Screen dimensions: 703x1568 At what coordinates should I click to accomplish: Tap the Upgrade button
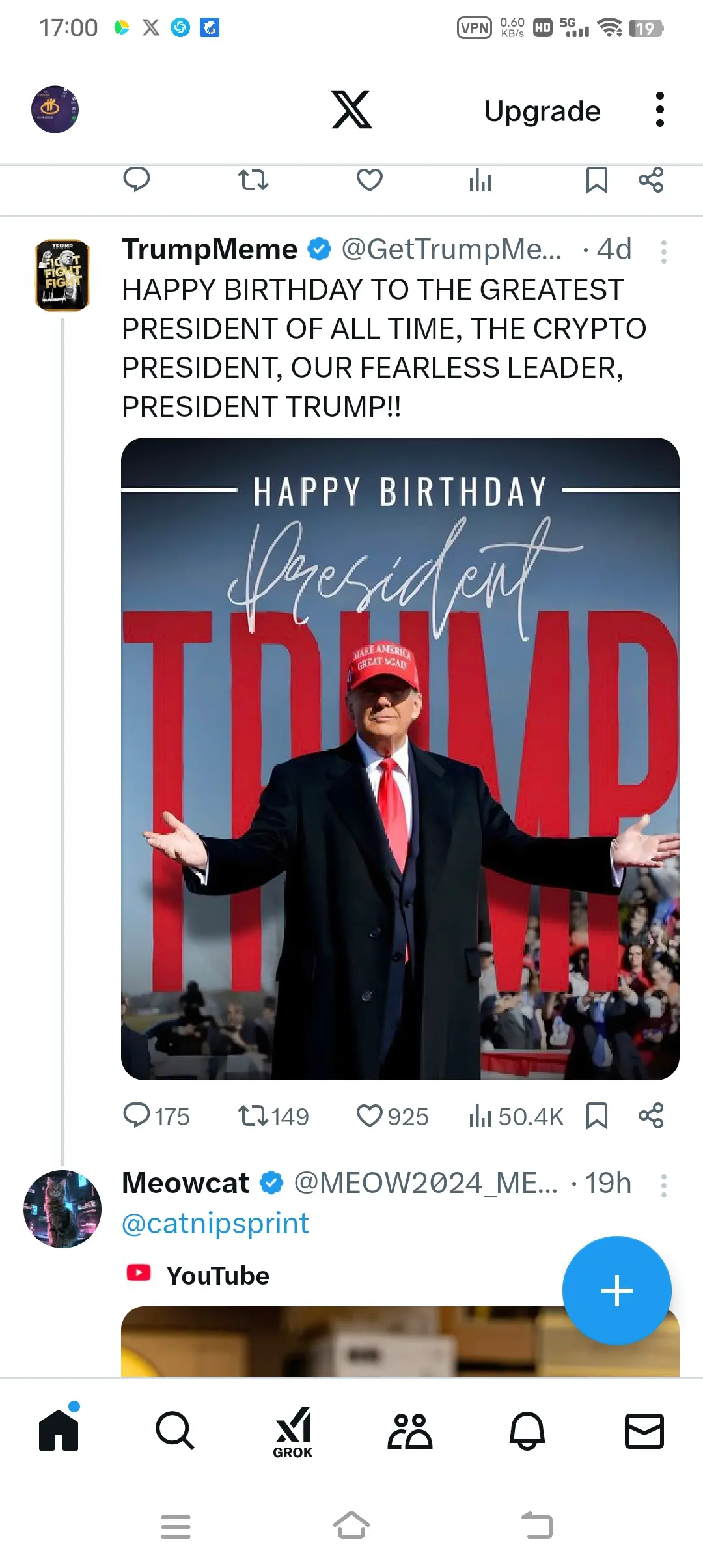(x=542, y=111)
